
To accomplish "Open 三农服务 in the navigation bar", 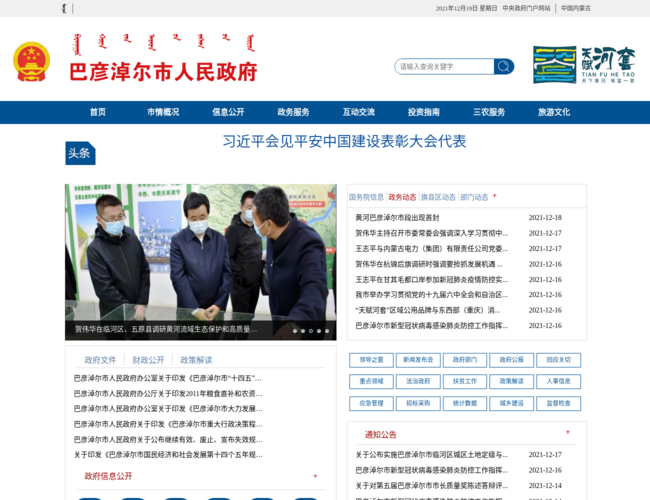I will click(x=489, y=112).
